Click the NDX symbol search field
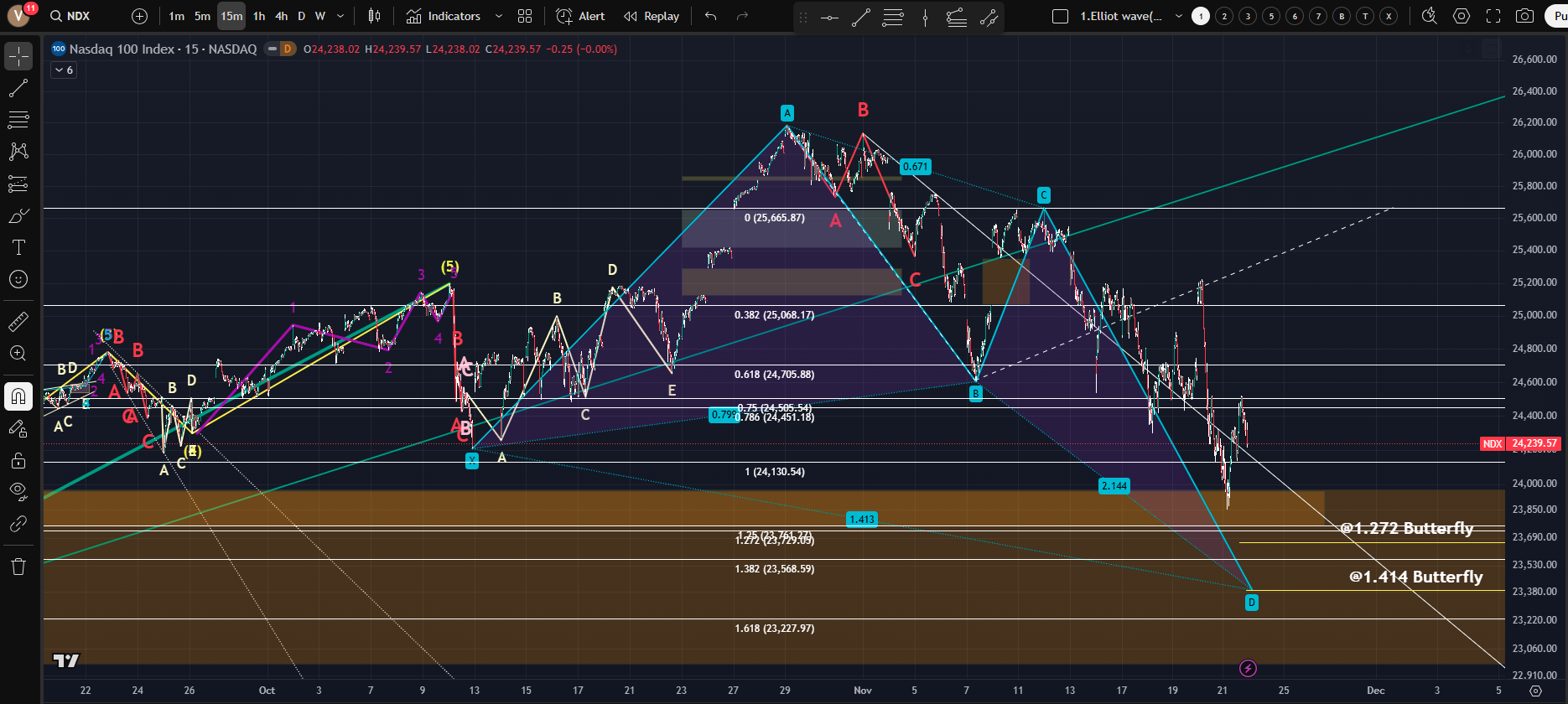1568x704 pixels. 78,16
